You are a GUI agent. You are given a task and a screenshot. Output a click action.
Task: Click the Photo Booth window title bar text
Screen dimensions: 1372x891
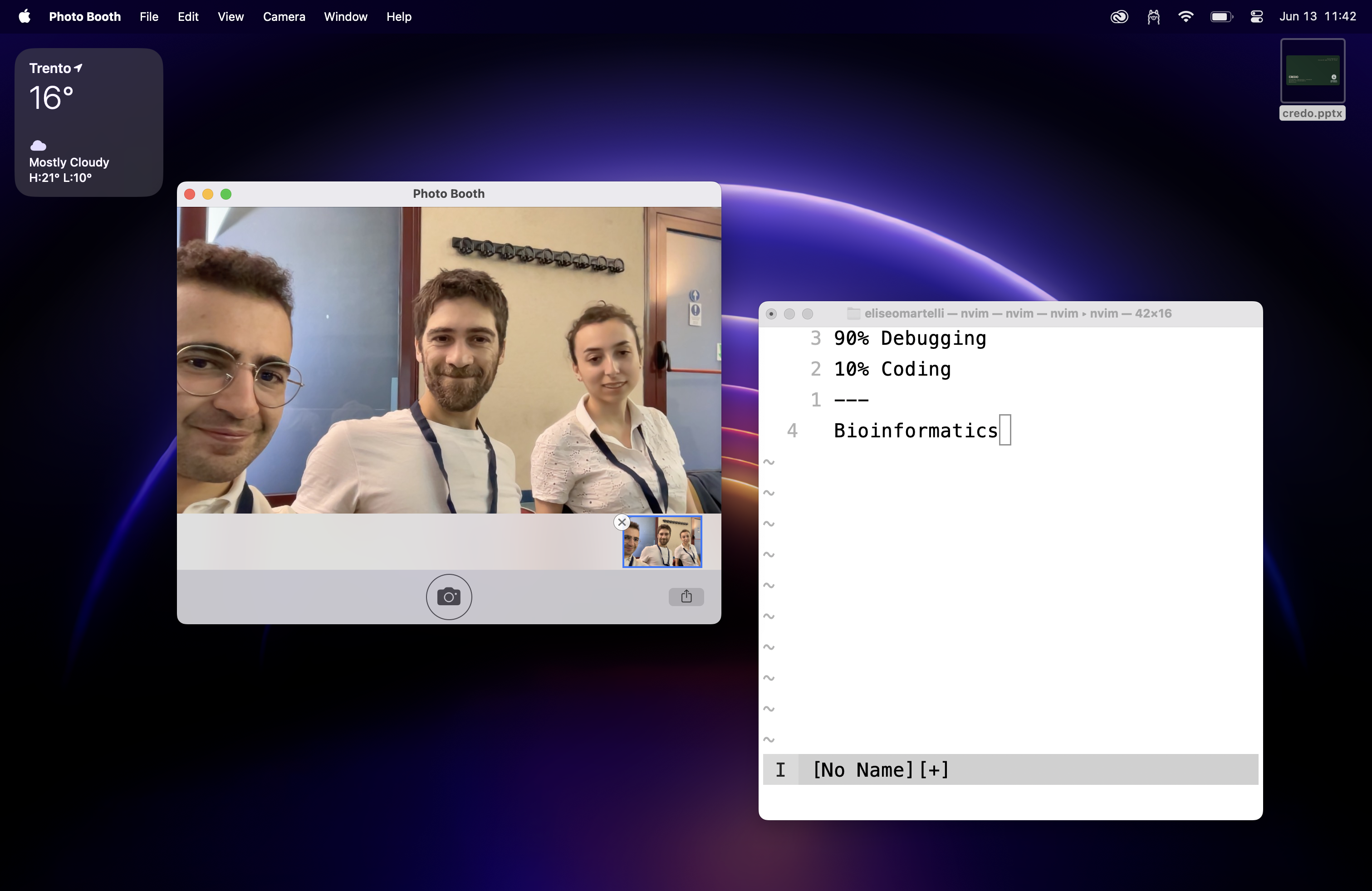click(449, 194)
